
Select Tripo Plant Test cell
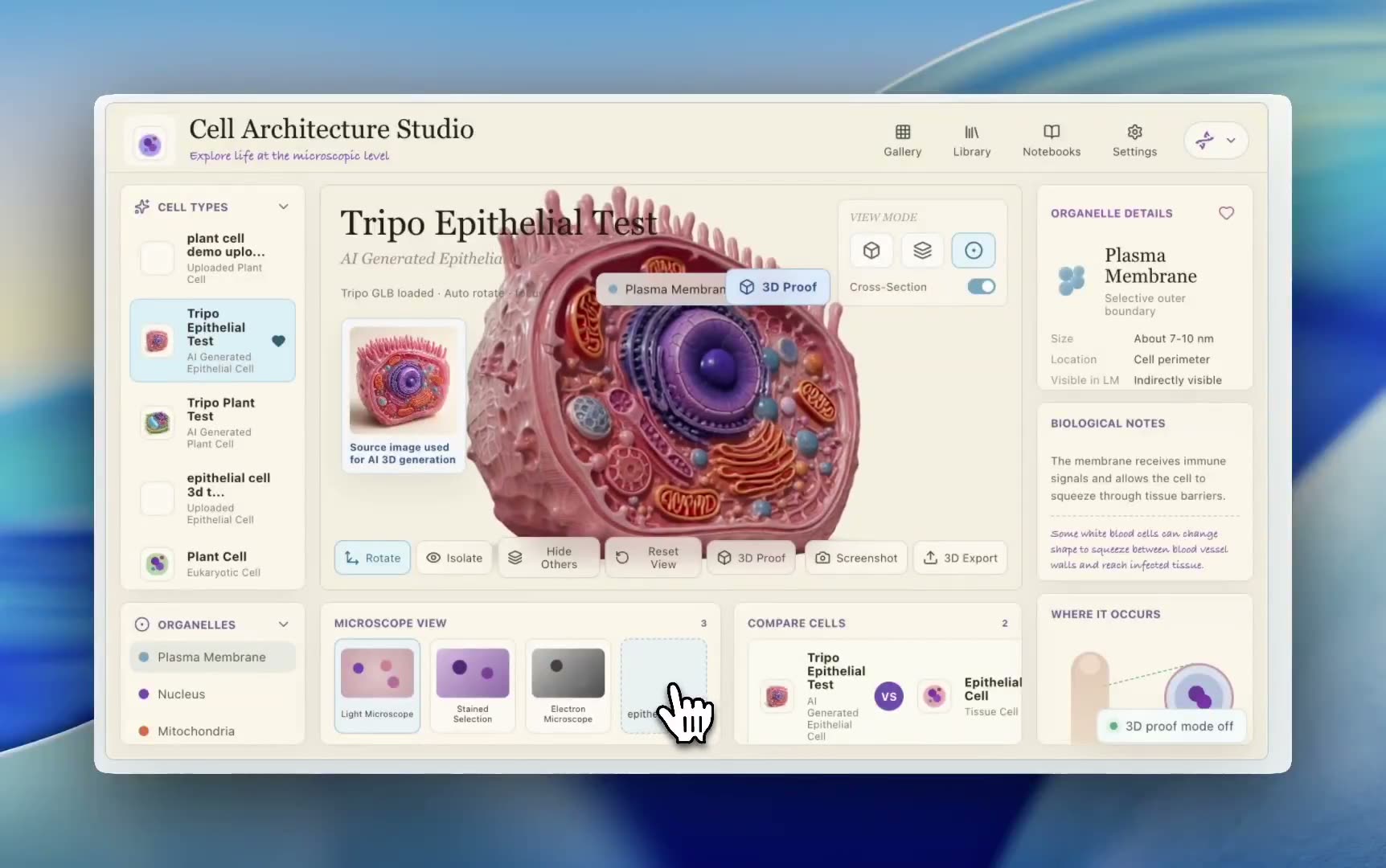pyautogui.click(x=212, y=422)
